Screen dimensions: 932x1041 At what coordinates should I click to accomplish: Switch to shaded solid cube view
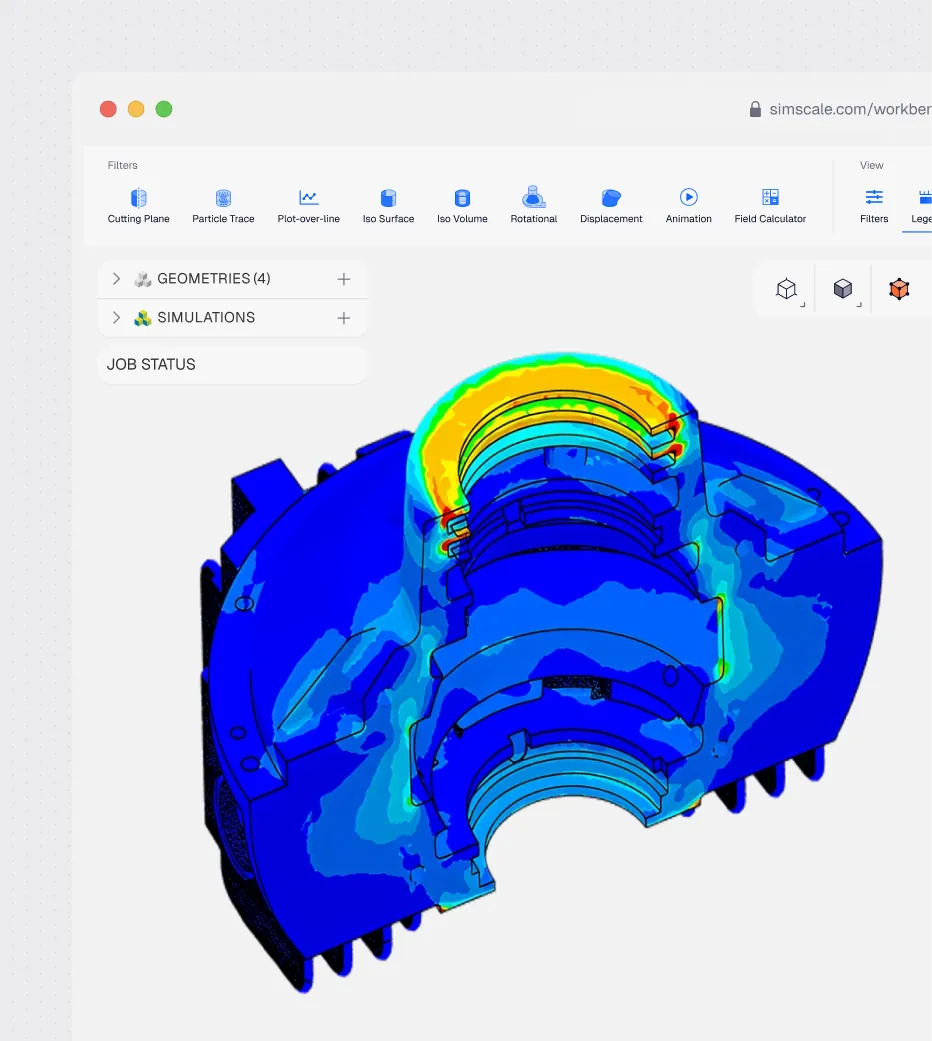click(843, 289)
